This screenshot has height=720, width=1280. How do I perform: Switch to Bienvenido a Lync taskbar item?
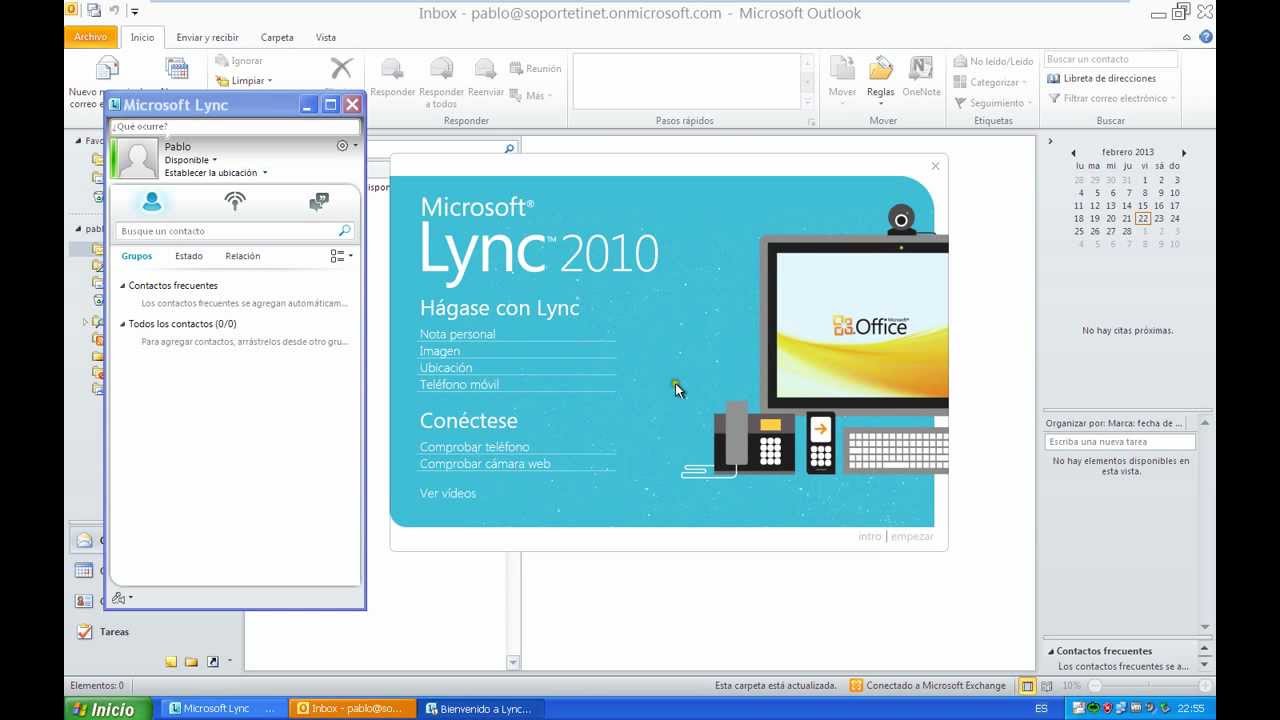[x=483, y=709]
